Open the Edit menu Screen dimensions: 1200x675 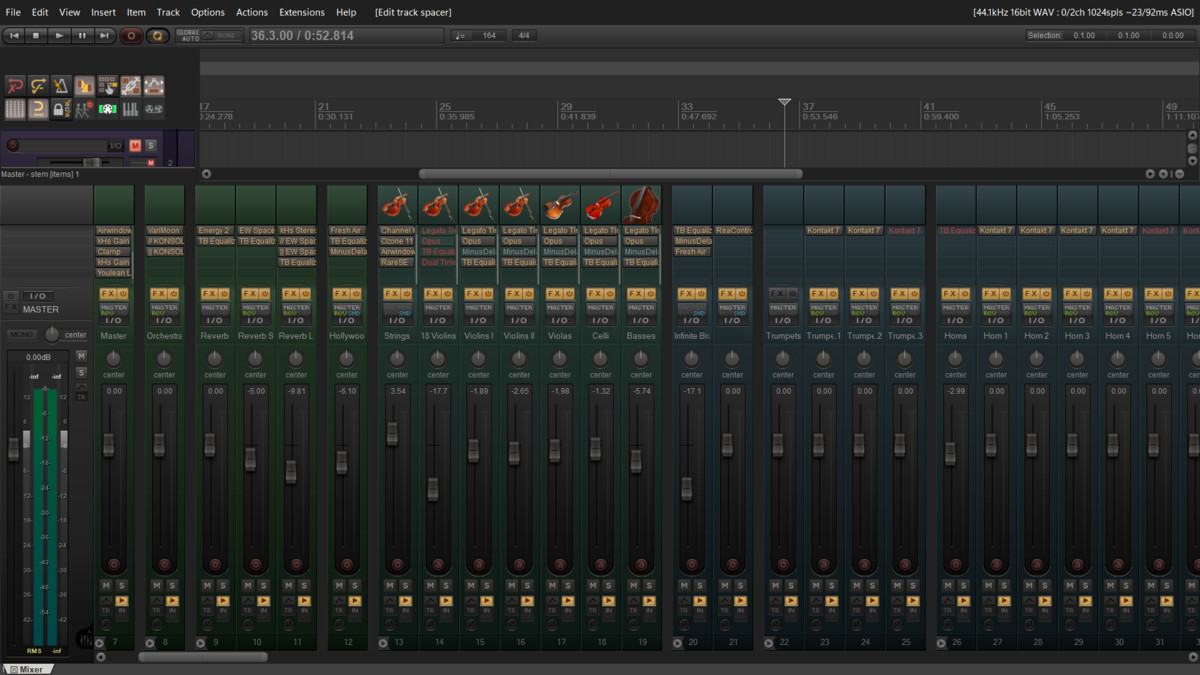click(x=40, y=12)
